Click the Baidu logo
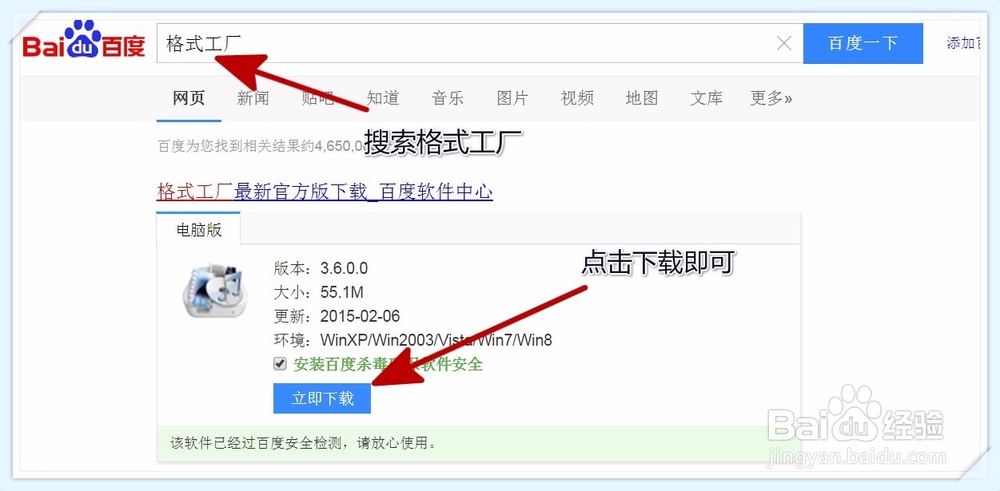The image size is (1000, 491). pos(84,40)
